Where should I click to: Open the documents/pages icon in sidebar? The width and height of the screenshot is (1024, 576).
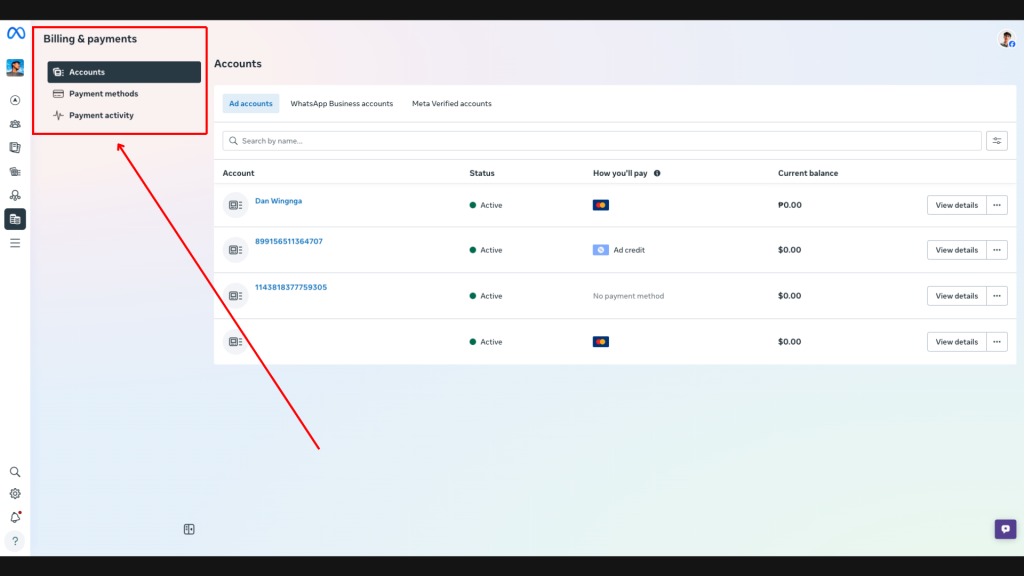tap(15, 148)
